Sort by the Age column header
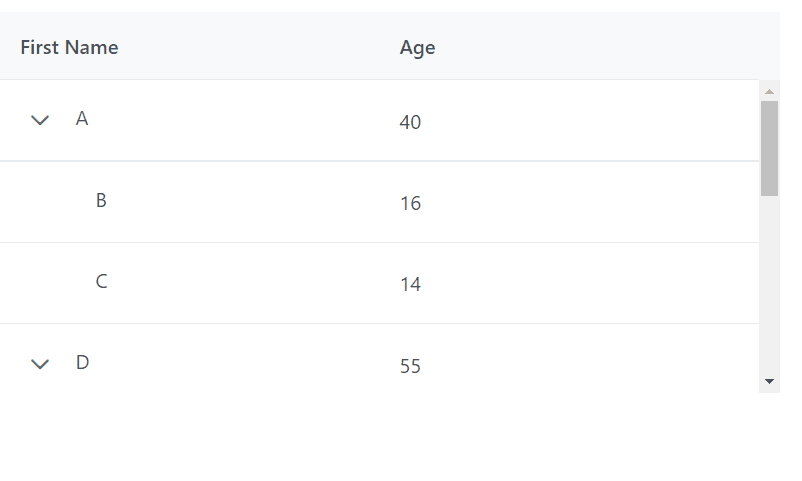This screenshot has height=481, width=802. coord(417,47)
